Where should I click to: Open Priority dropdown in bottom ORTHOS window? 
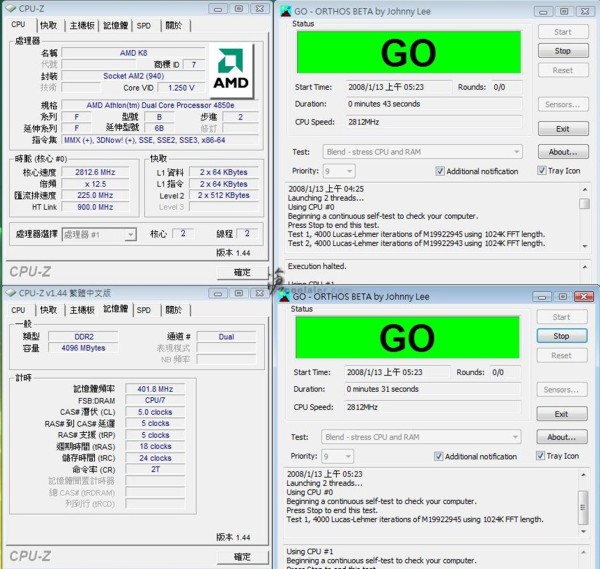(338, 456)
